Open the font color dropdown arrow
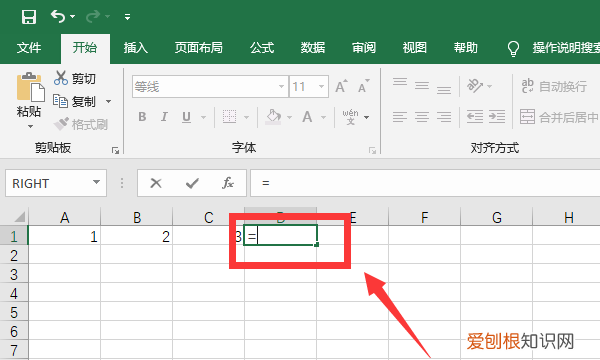Screen dimensions: 600x360 click(x=323, y=117)
